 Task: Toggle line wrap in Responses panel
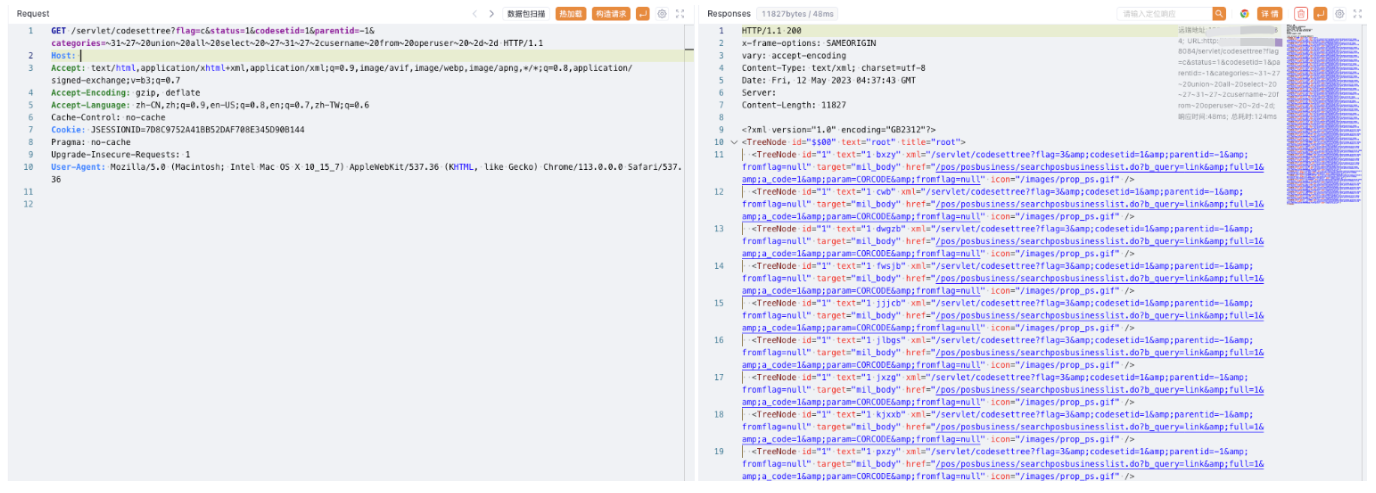(x=1320, y=14)
